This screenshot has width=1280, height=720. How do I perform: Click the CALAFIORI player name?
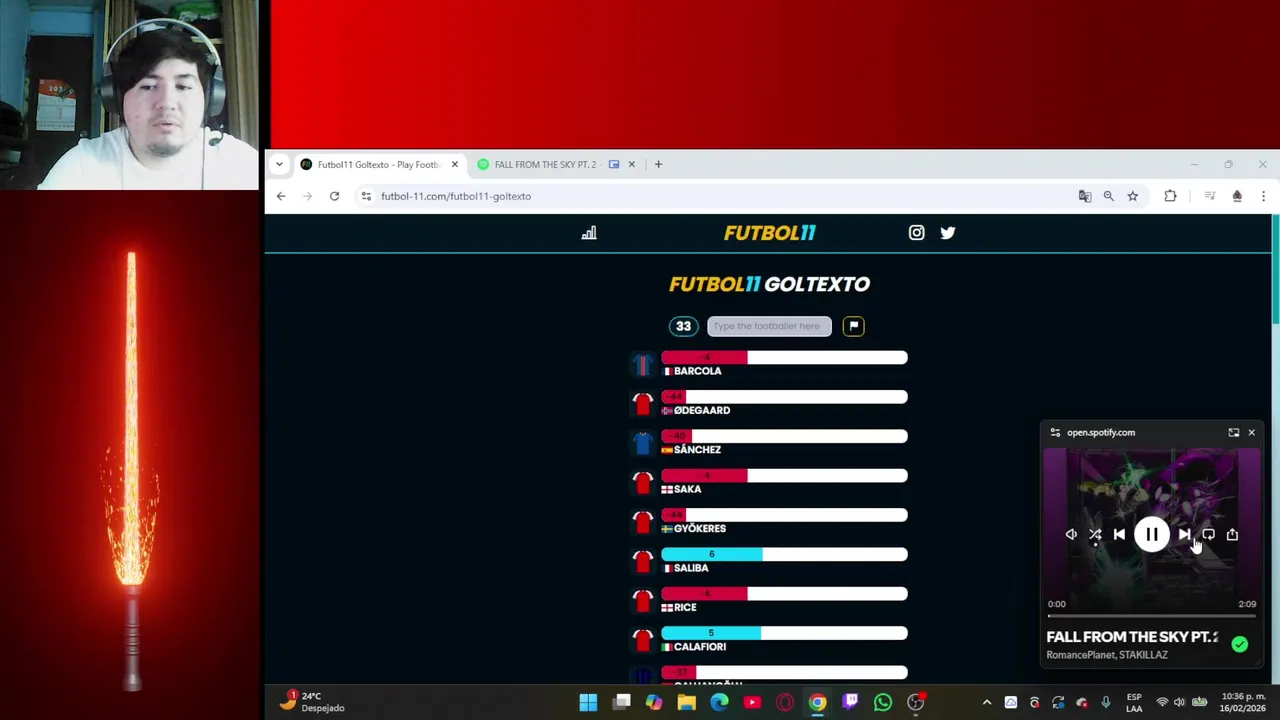coord(700,647)
